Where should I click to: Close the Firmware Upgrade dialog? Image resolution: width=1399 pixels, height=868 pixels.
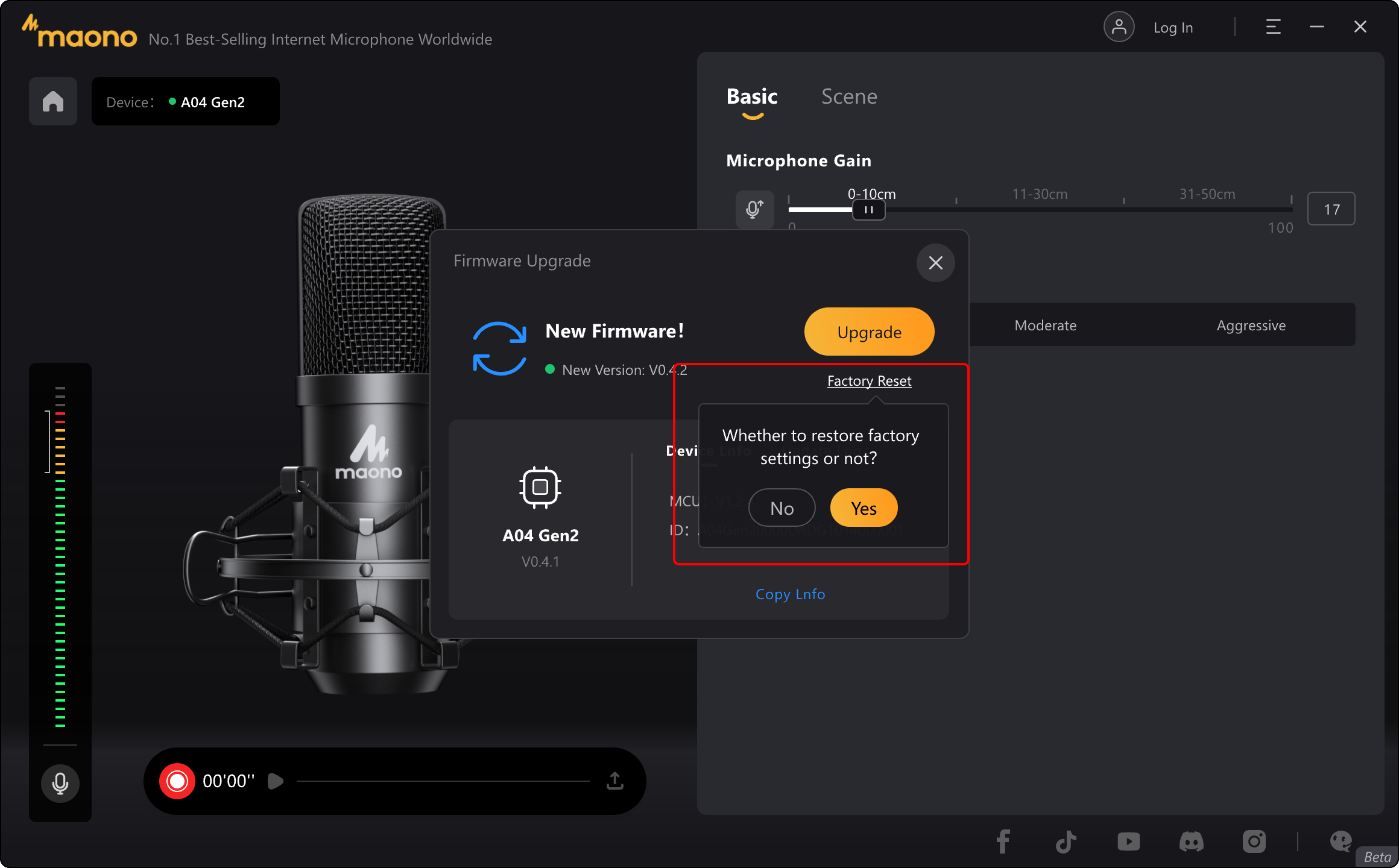point(936,263)
